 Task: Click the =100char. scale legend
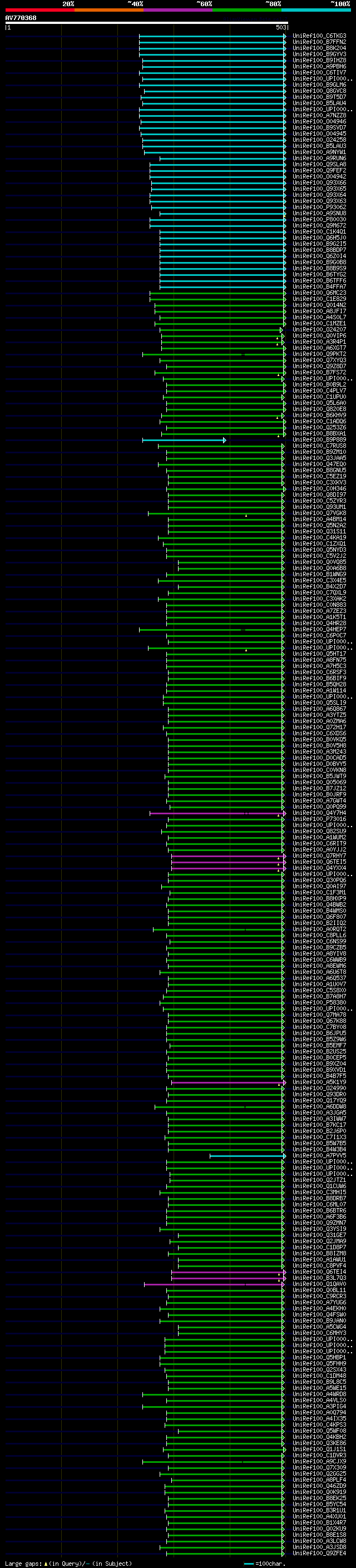[x=265, y=1564]
